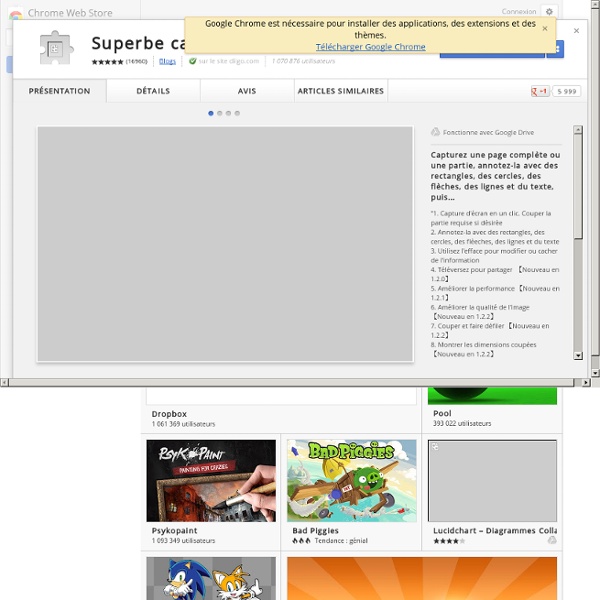
Task: Click '1 093 349 utilisateurs' under Psykopaint
Action: (x=183, y=541)
